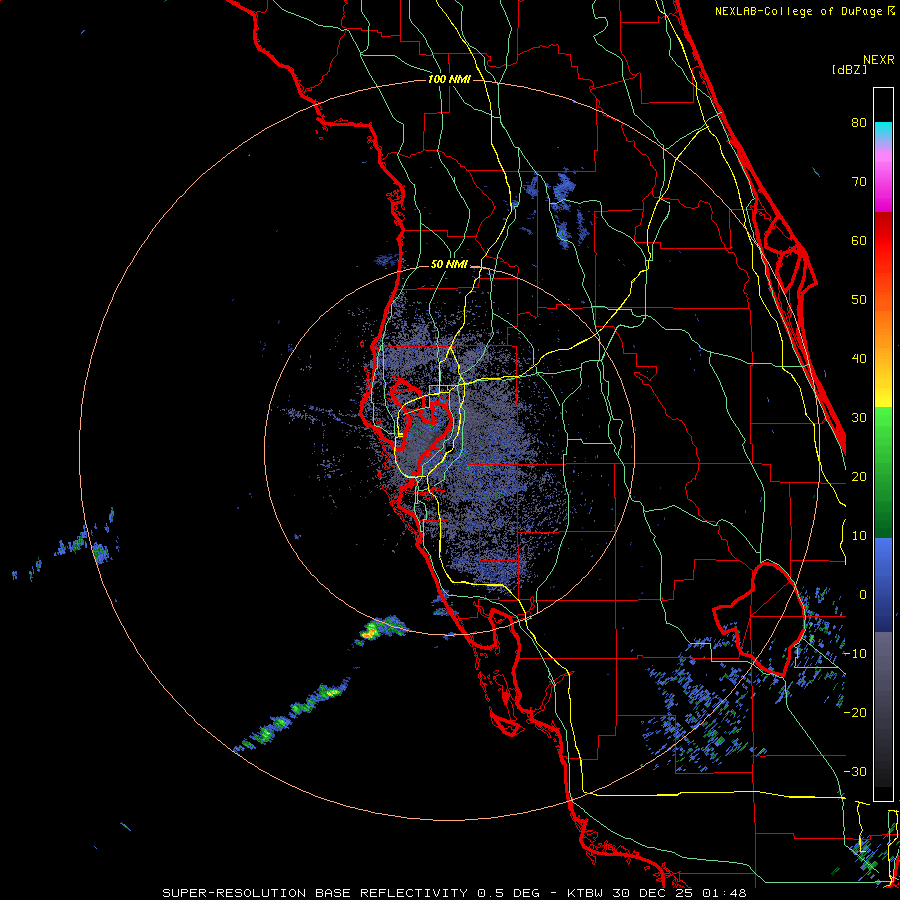Screen dimensions: 900x900
Task: Click the blue 5 dBZ color band
Action: click(883, 565)
